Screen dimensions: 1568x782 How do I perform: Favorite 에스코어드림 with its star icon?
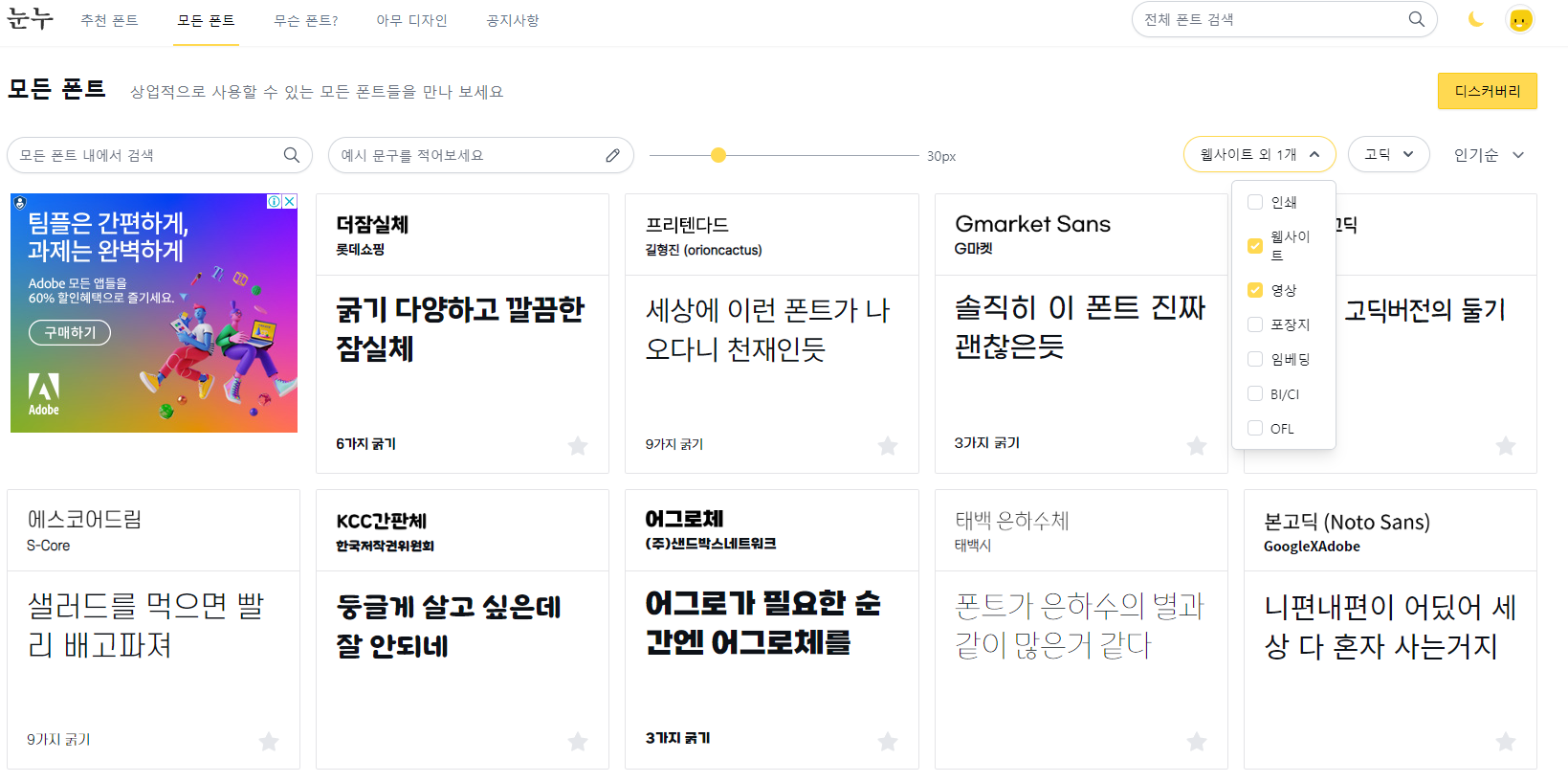pyautogui.click(x=269, y=741)
